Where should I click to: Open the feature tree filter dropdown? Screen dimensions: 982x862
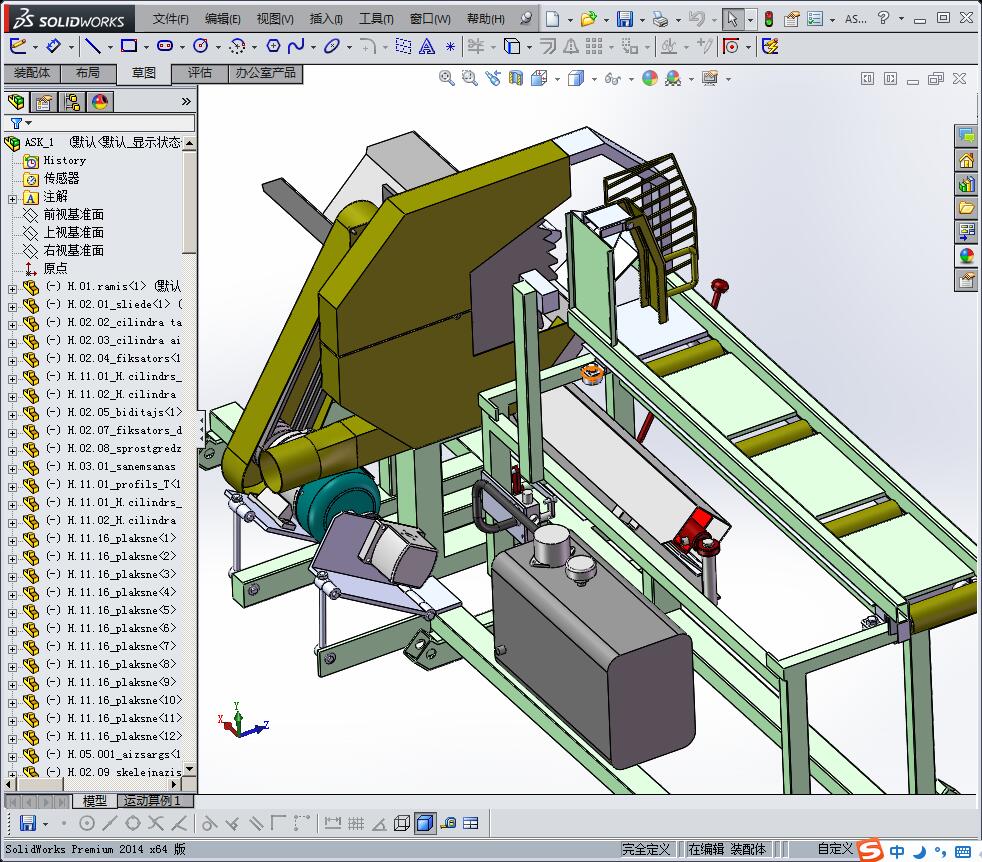point(20,123)
